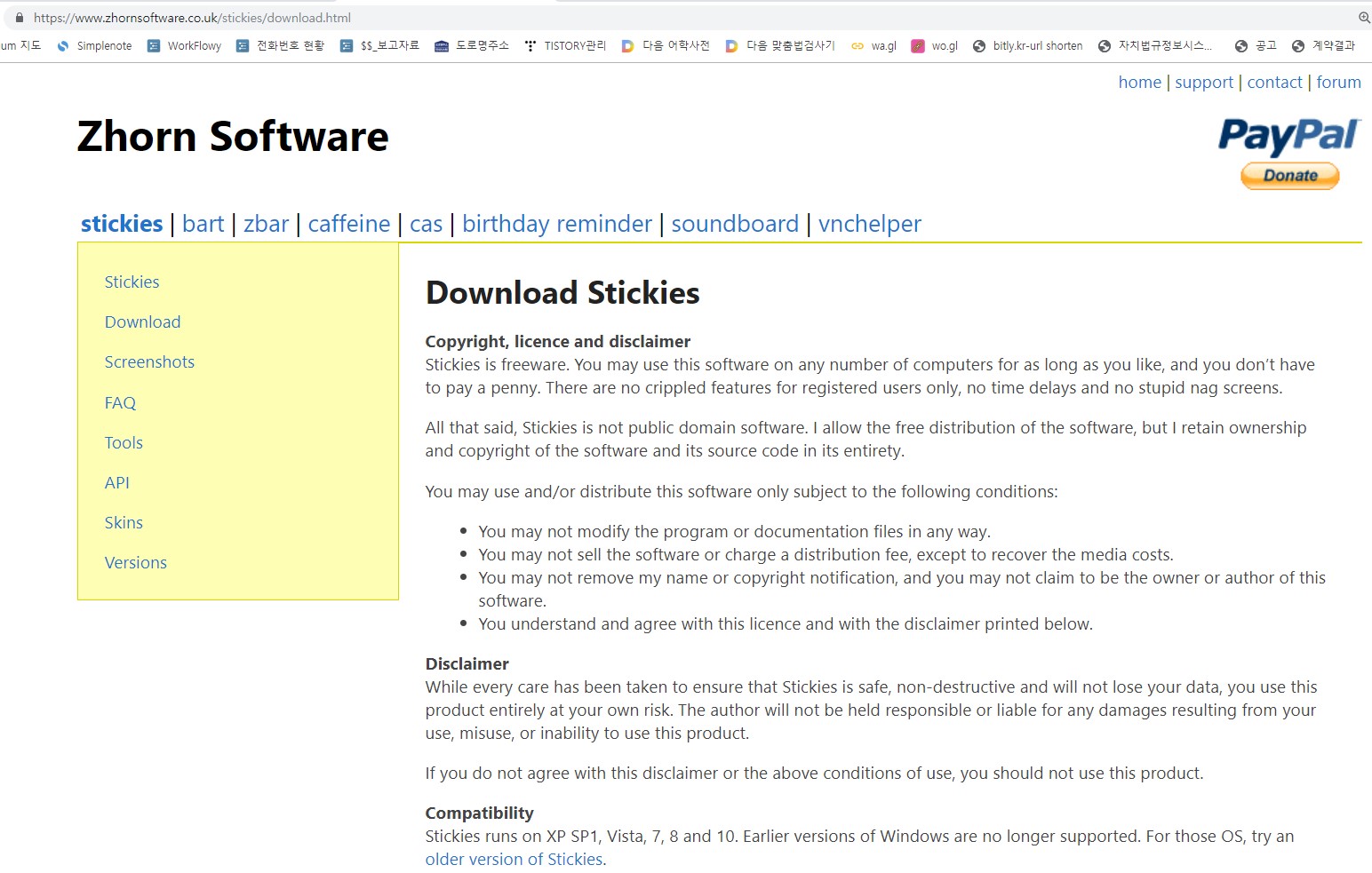Click the zoom magnifier icon in the address bar
1372x873 pixels.
(x=1364, y=18)
